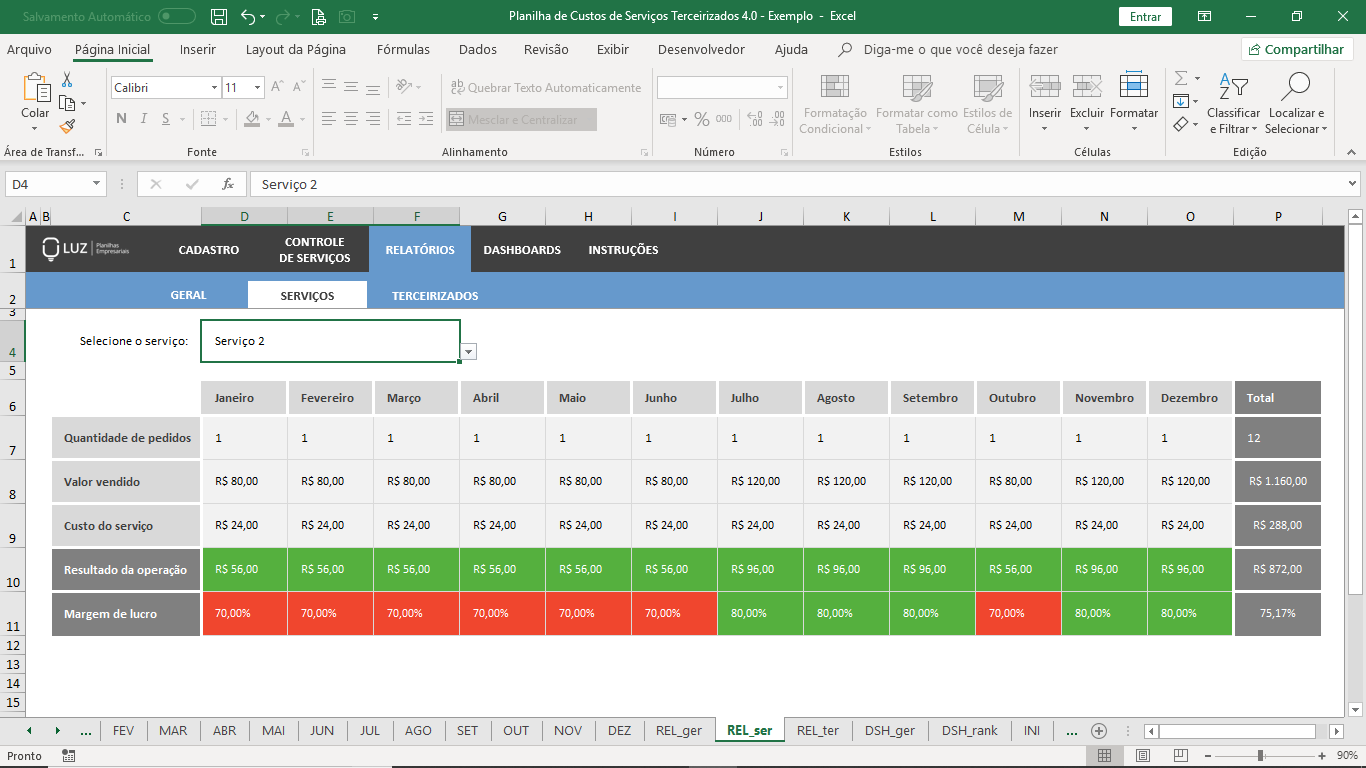Click the percent style icon

click(x=702, y=119)
